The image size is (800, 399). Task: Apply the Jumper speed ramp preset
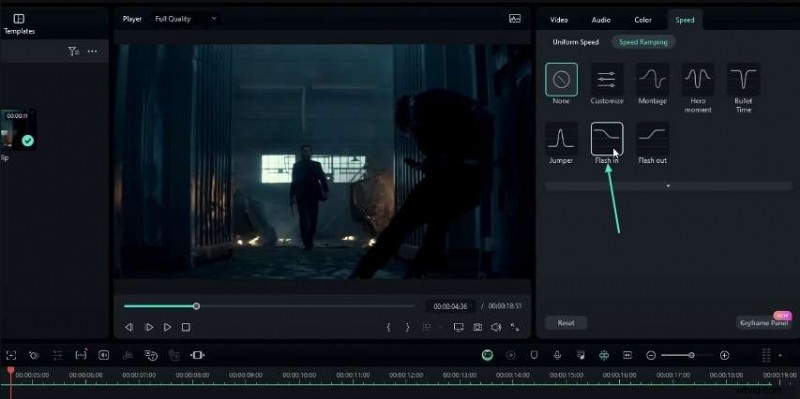561,139
